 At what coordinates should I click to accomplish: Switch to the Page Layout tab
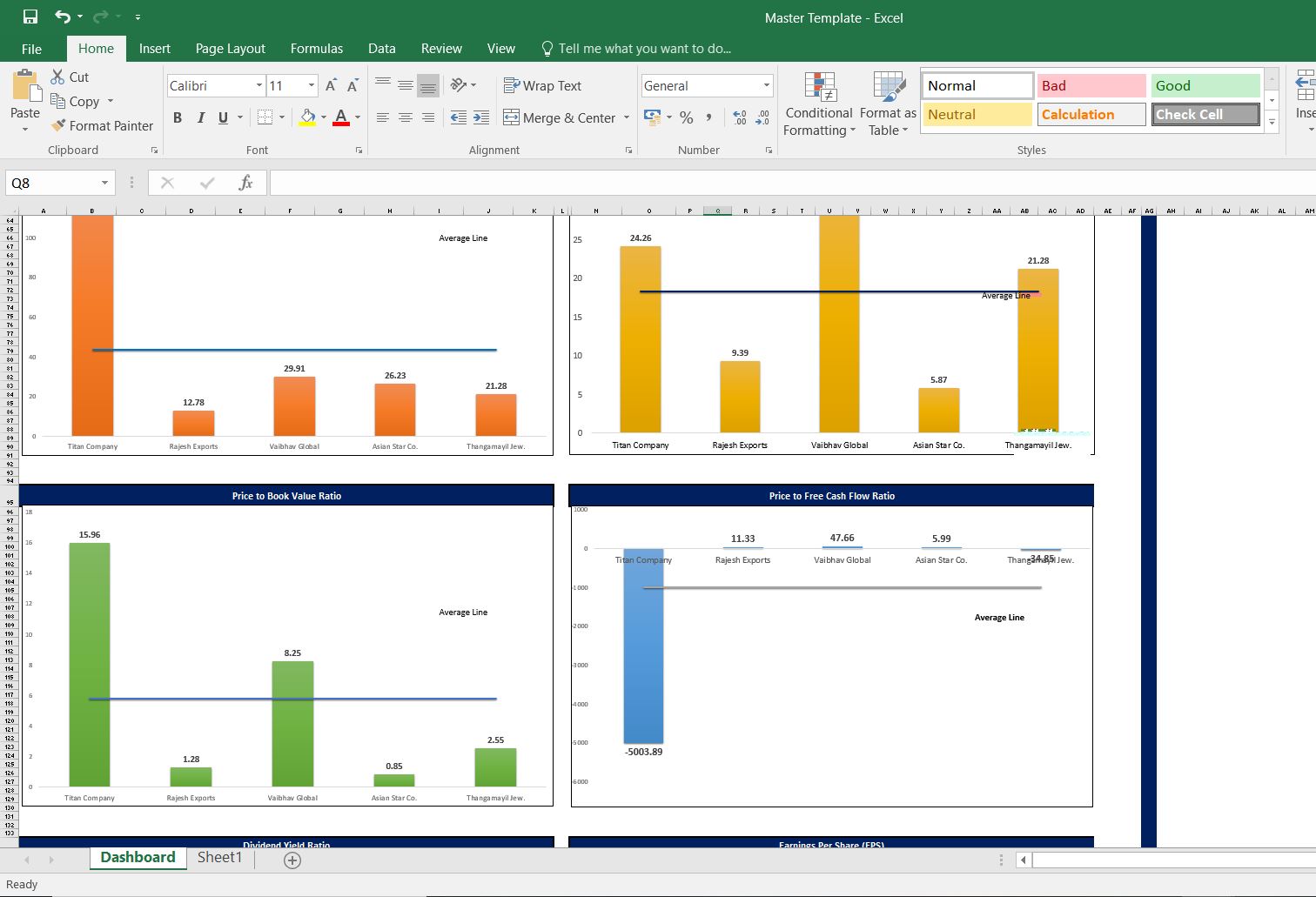(231, 49)
